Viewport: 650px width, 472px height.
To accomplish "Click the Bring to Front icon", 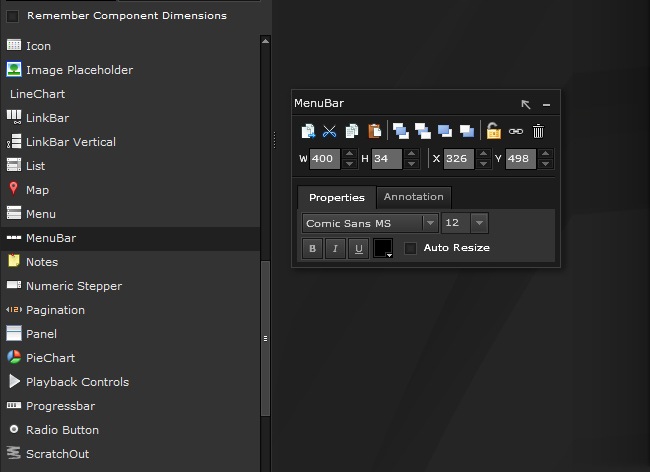I will click(x=400, y=131).
